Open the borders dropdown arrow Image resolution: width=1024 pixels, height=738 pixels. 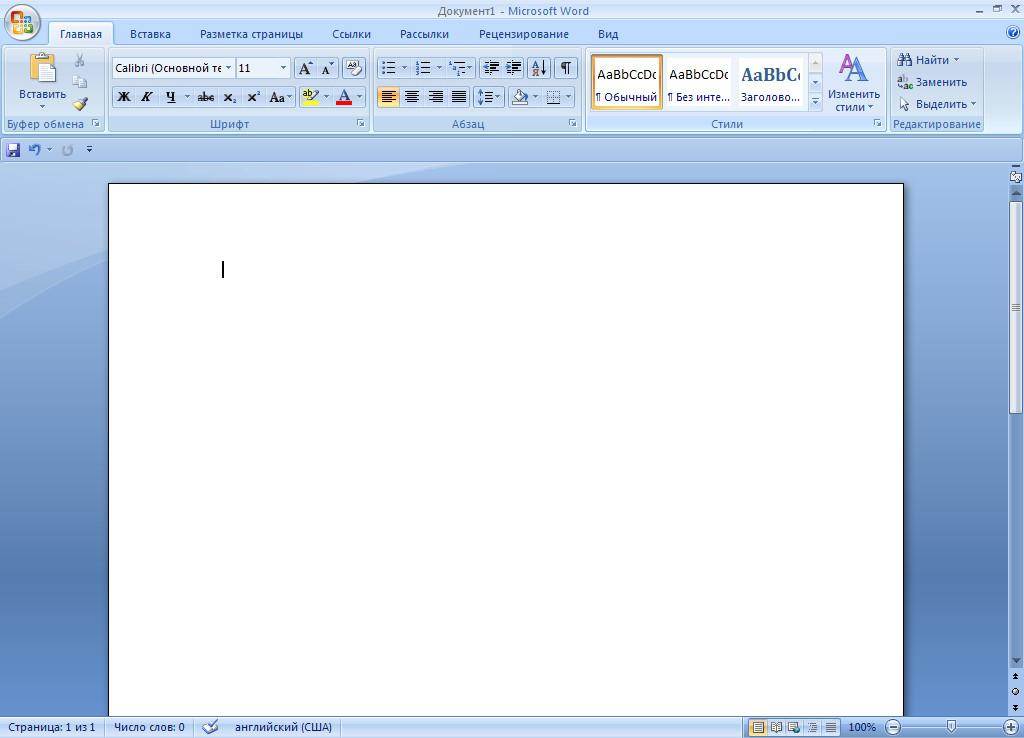569,97
